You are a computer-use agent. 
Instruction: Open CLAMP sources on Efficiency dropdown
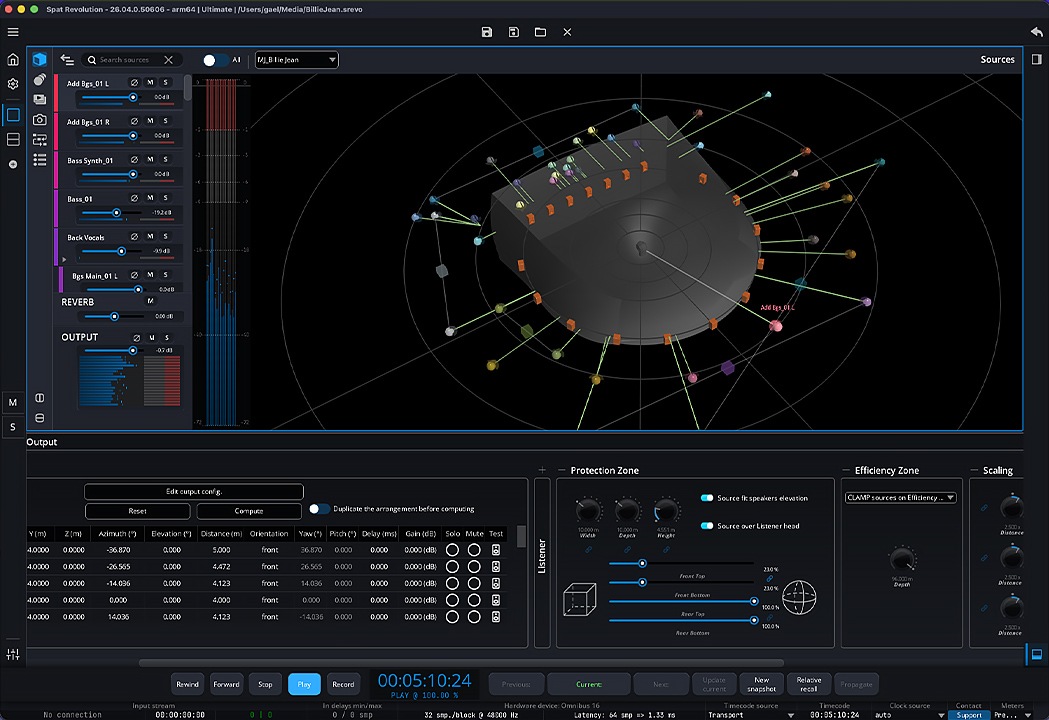(900, 498)
